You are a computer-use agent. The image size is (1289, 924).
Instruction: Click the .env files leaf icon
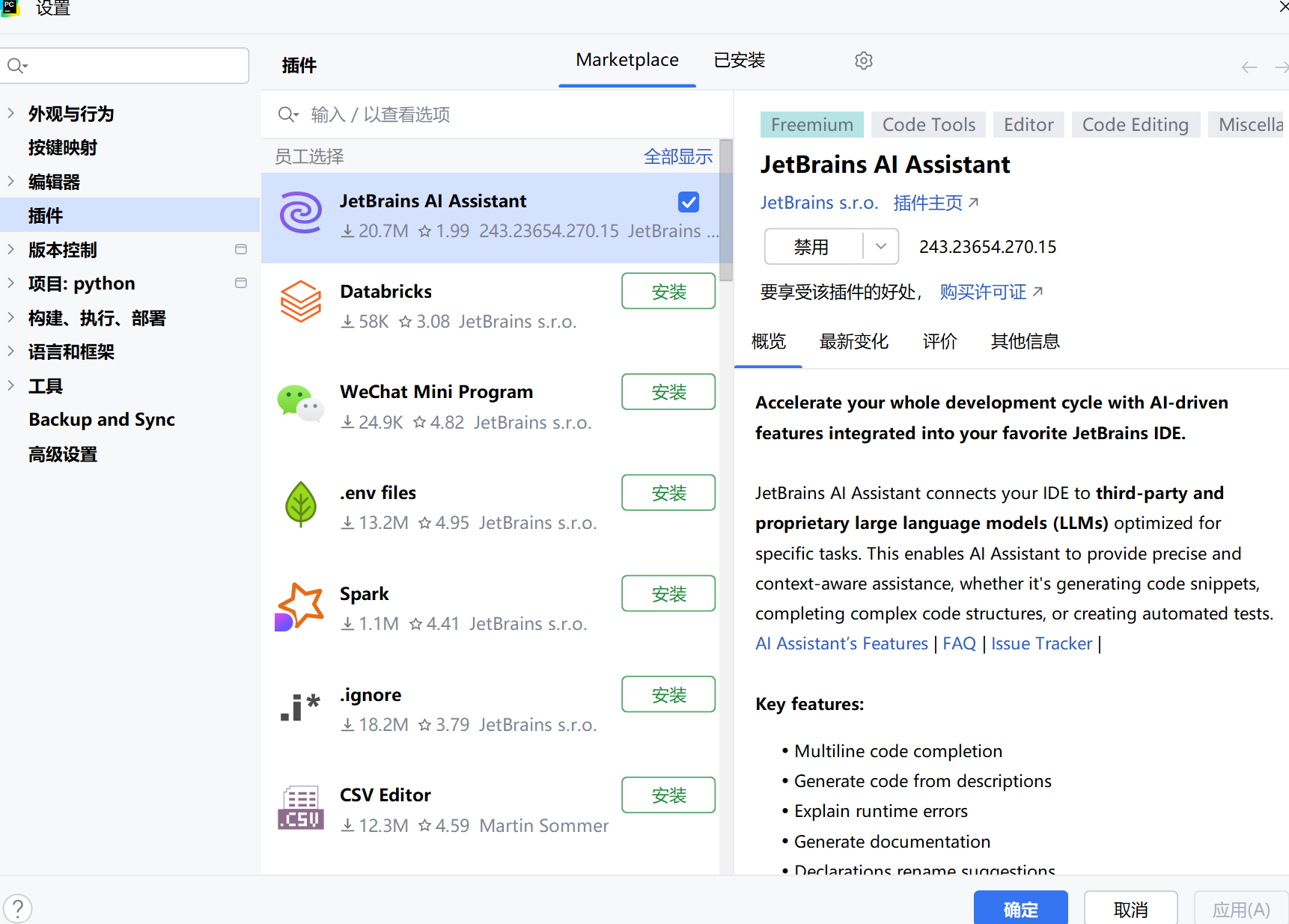pyautogui.click(x=301, y=504)
